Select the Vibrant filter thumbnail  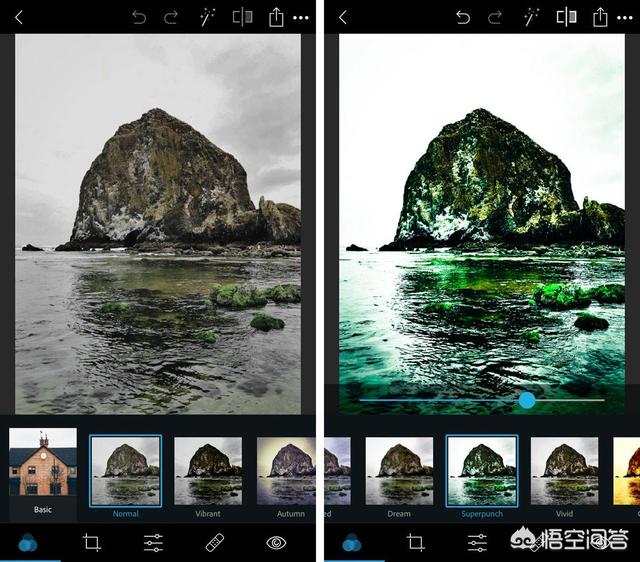pos(208,471)
